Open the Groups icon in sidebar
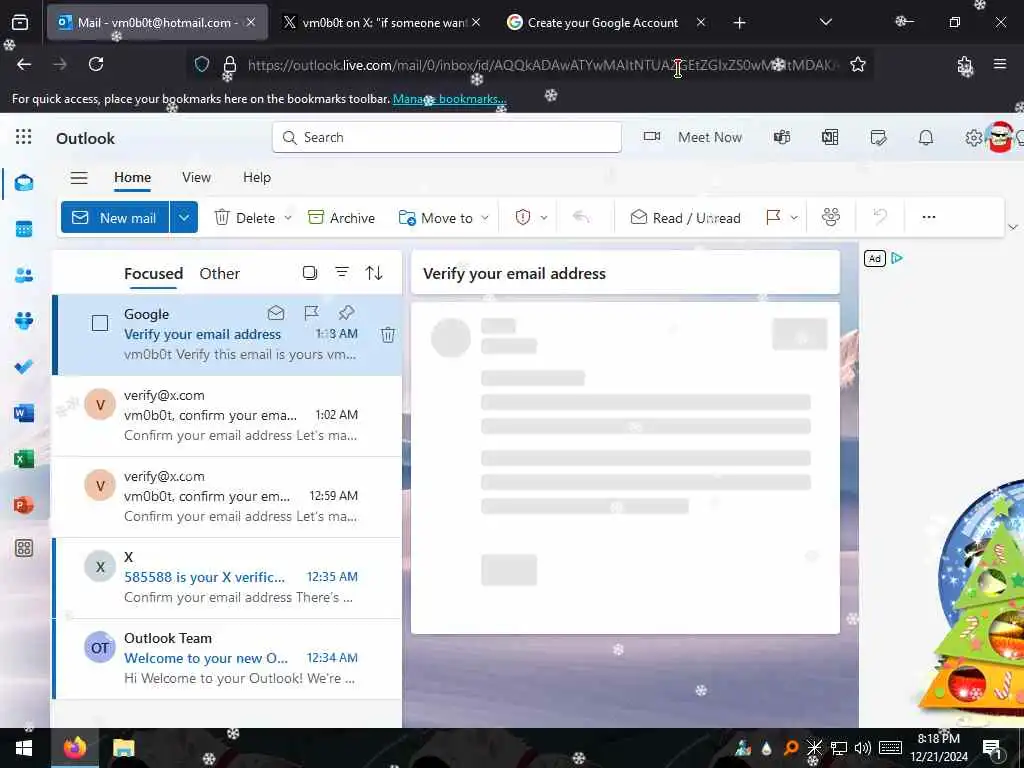The width and height of the screenshot is (1024, 768). click(x=24, y=321)
